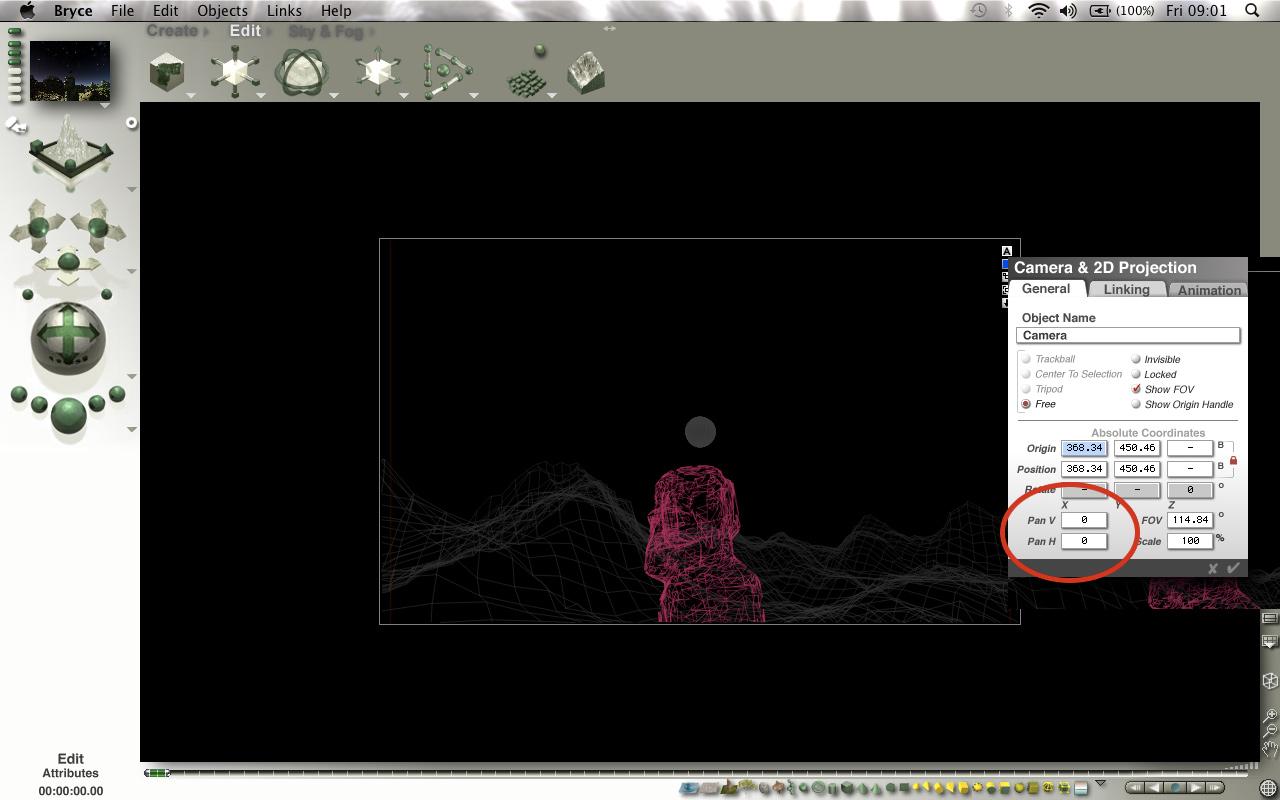Viewport: 1280px width, 800px height.
Task: Select the Reposition tool
Action: tap(378, 72)
